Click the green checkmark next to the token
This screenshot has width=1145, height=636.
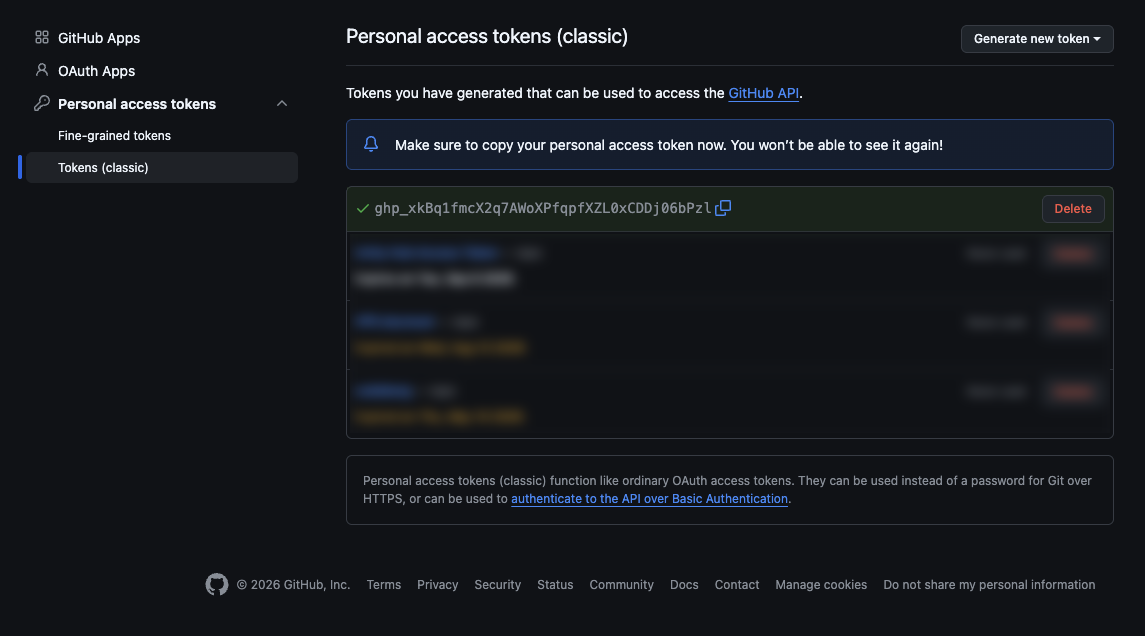(363, 208)
